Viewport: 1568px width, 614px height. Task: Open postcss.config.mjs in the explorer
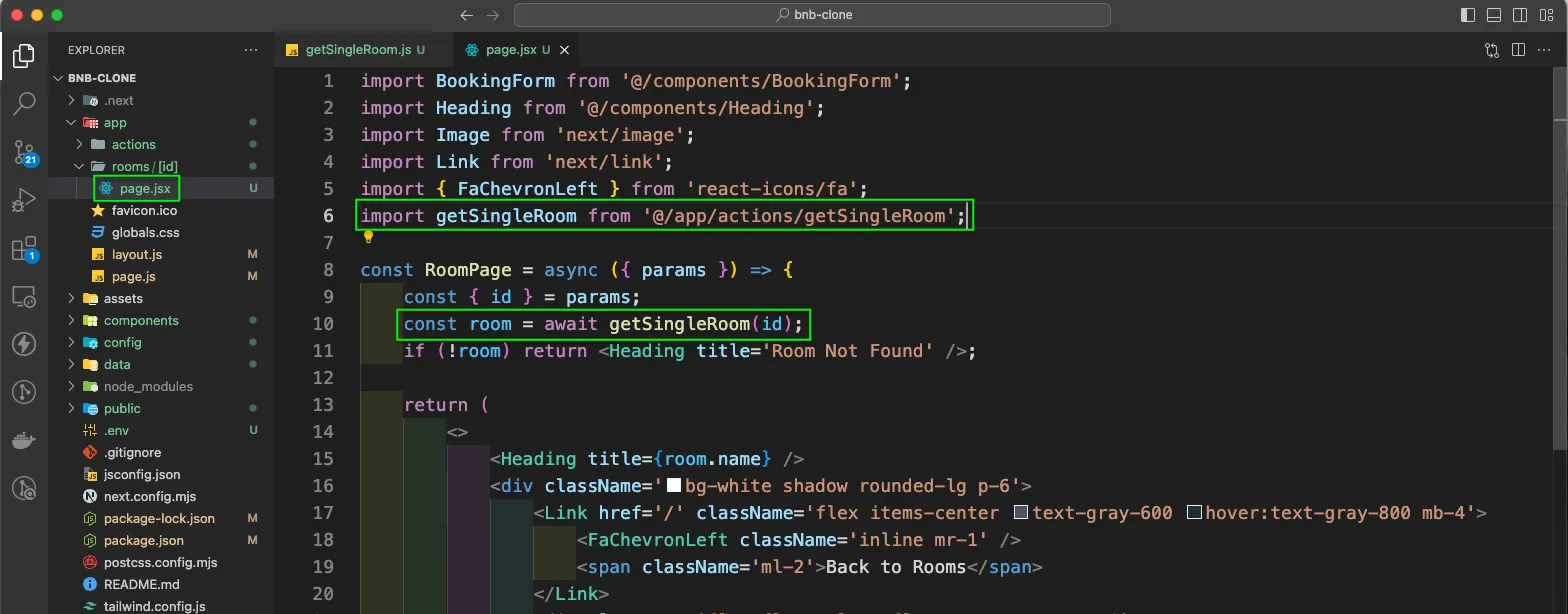(x=161, y=562)
